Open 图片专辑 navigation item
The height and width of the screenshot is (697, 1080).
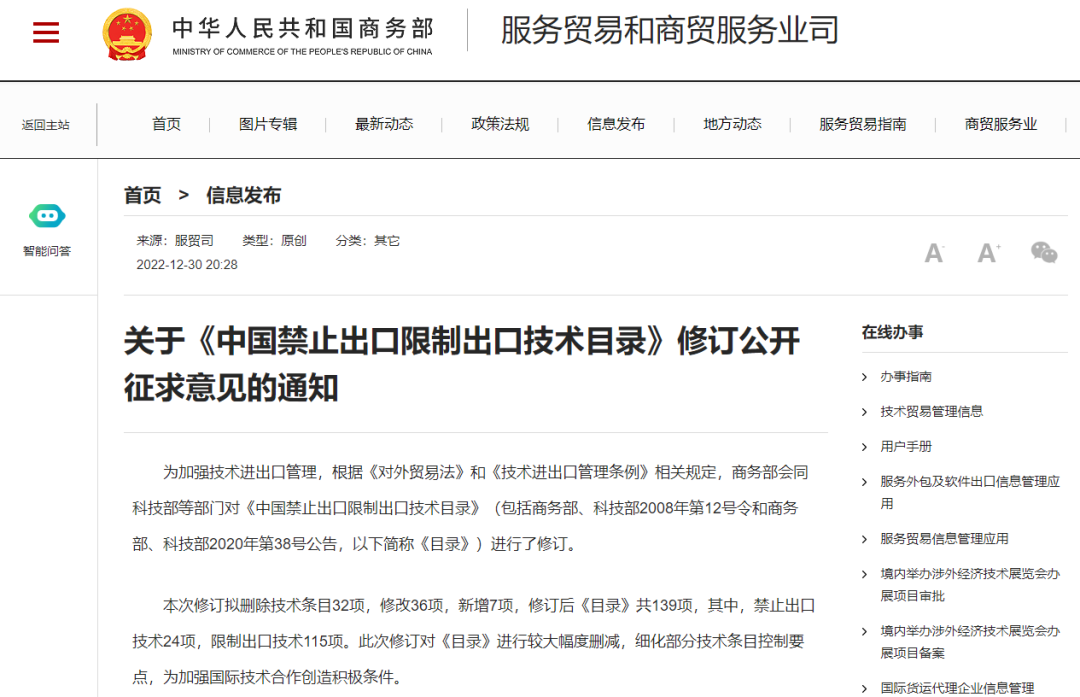tap(268, 124)
